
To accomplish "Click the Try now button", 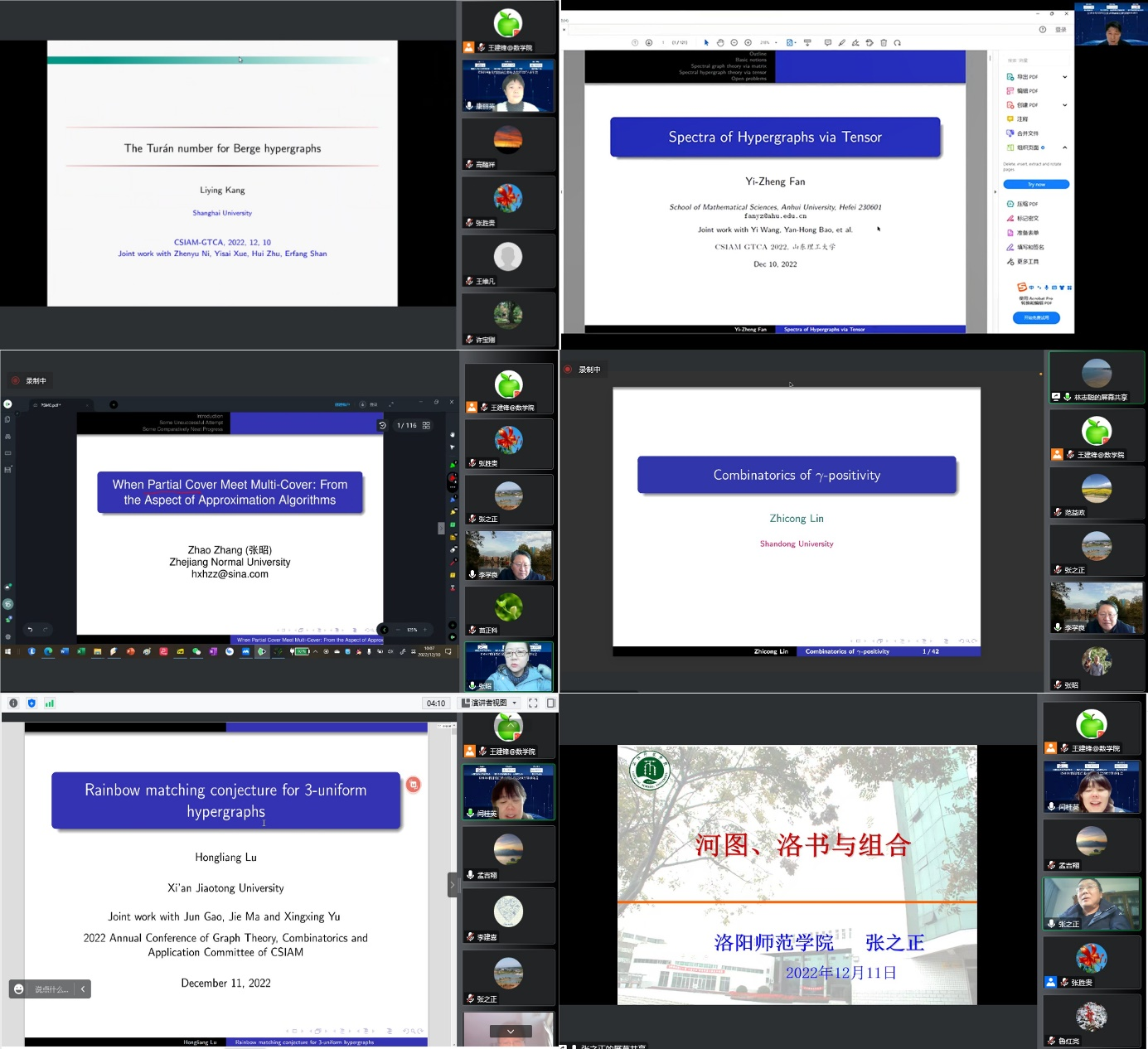I will click(1036, 184).
